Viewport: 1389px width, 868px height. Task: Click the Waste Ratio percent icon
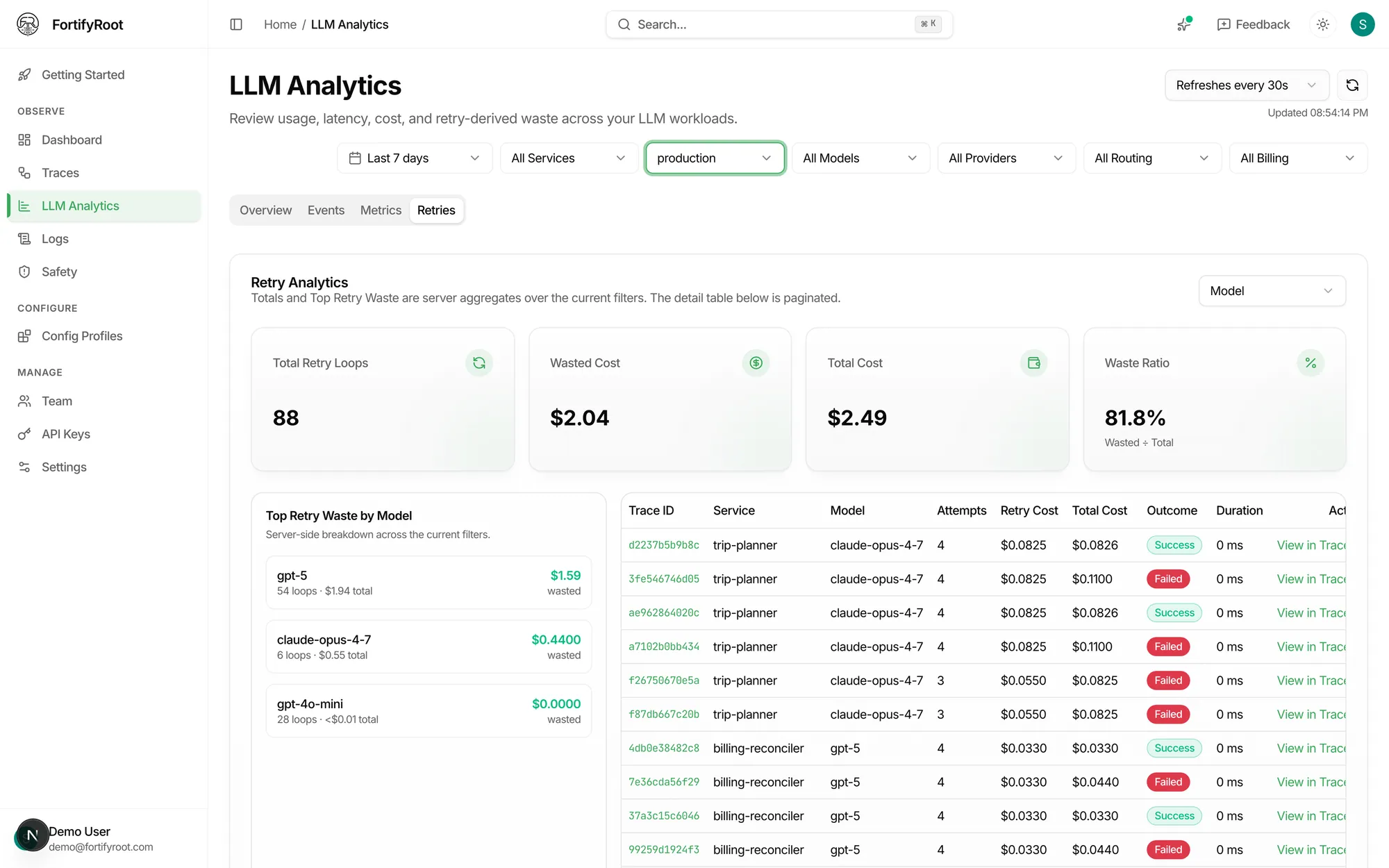1311,363
